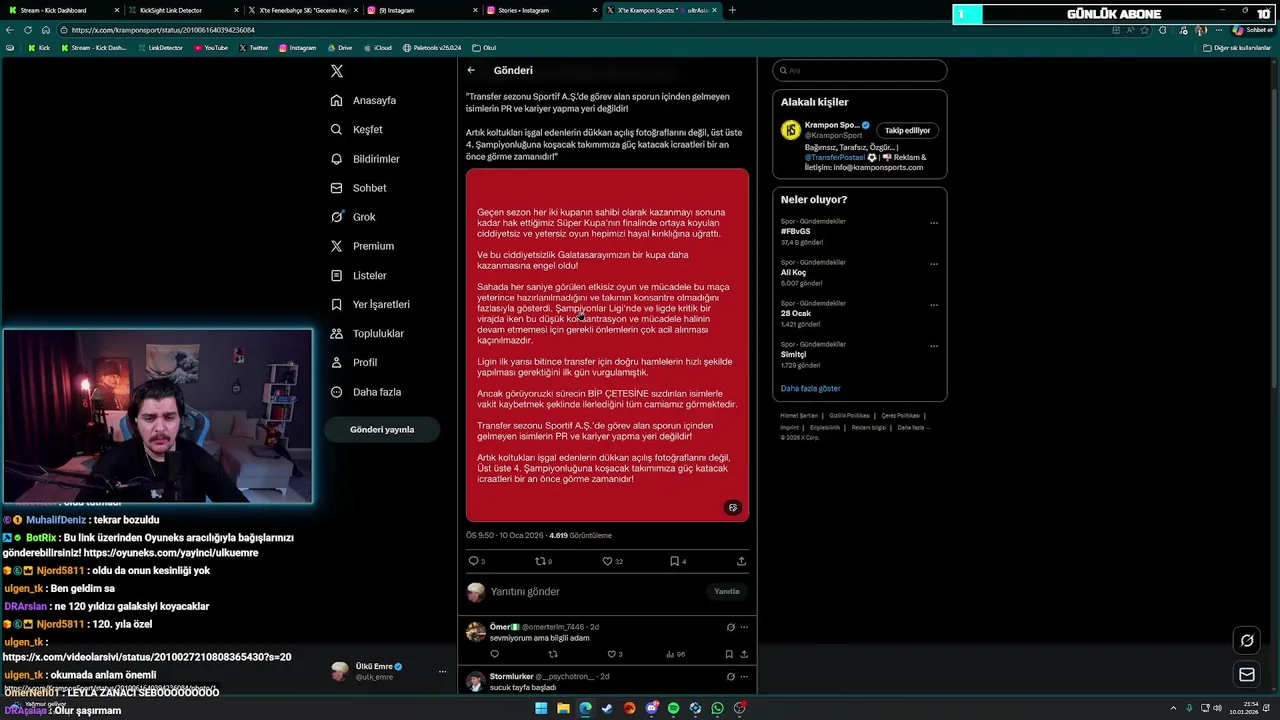Screen dimensions: 1280x720
Task: Open #FBvGS trending topic
Action: (796, 231)
